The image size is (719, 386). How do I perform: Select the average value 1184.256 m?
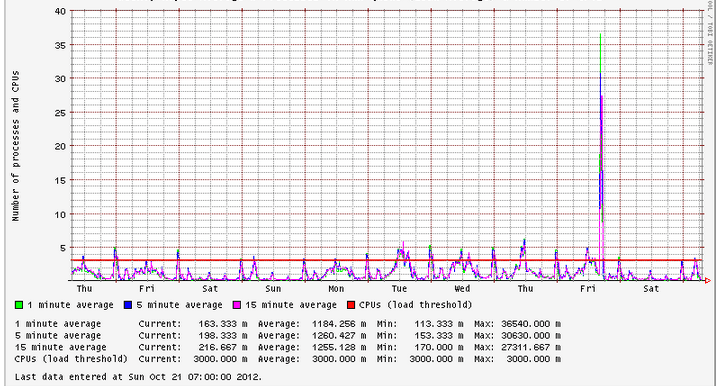pos(339,324)
